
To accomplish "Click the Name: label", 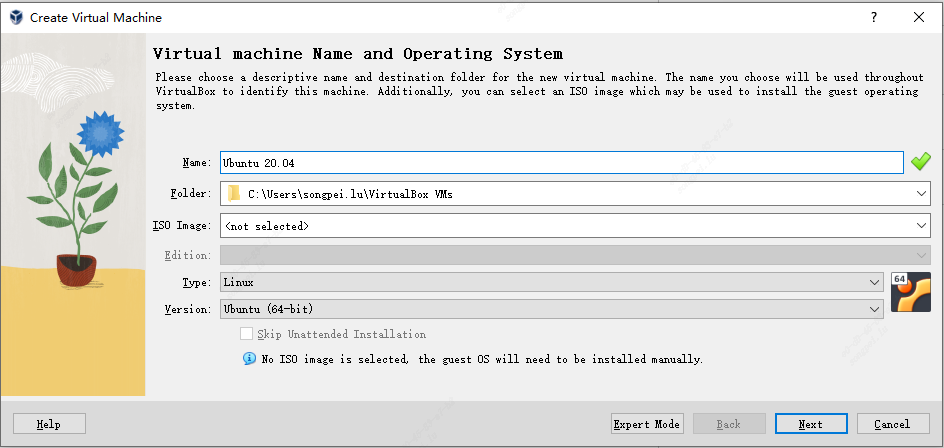I will (x=197, y=163).
